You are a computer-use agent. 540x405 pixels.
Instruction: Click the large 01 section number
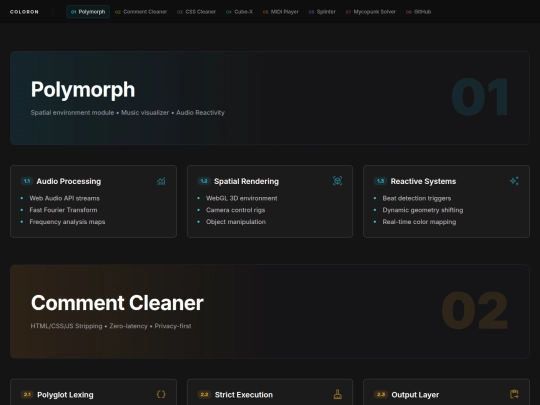pyautogui.click(x=479, y=97)
